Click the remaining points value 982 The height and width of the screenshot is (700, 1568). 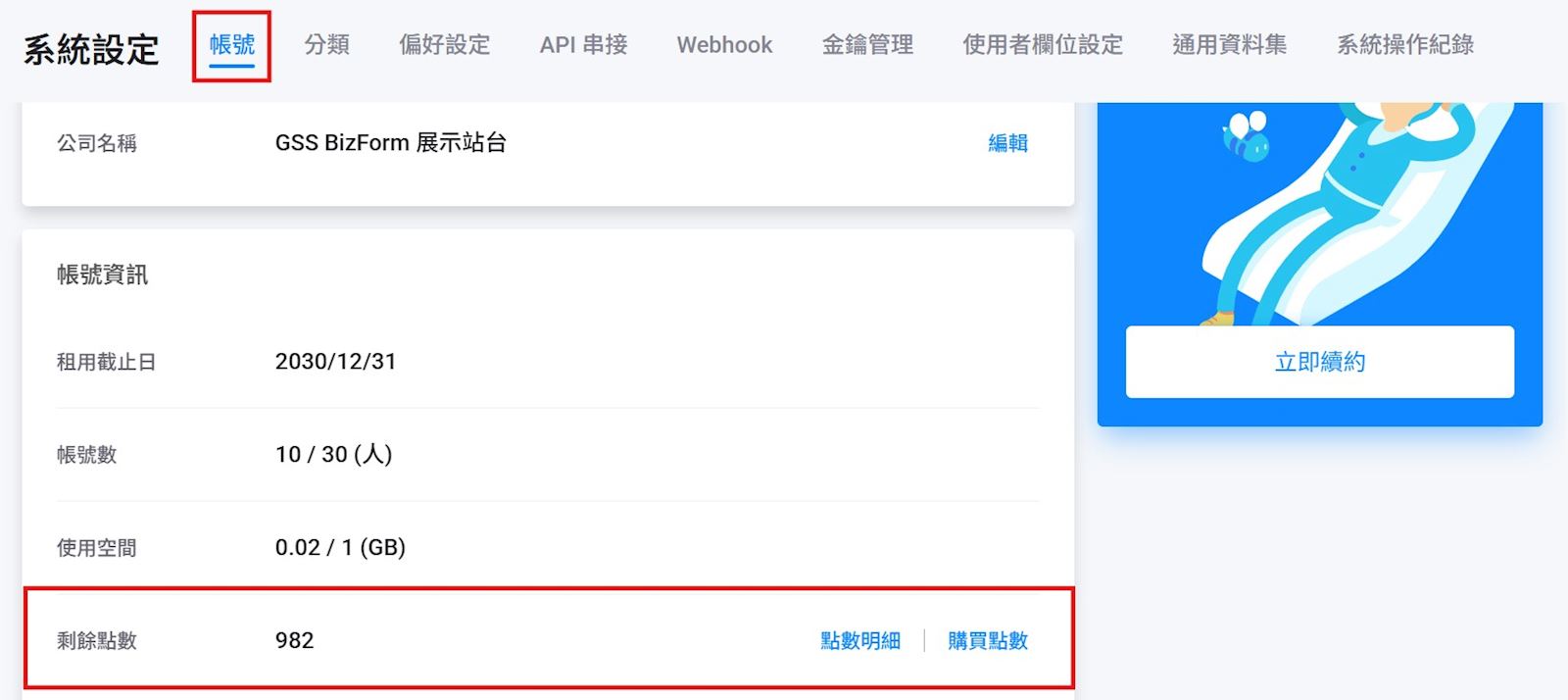click(x=294, y=641)
